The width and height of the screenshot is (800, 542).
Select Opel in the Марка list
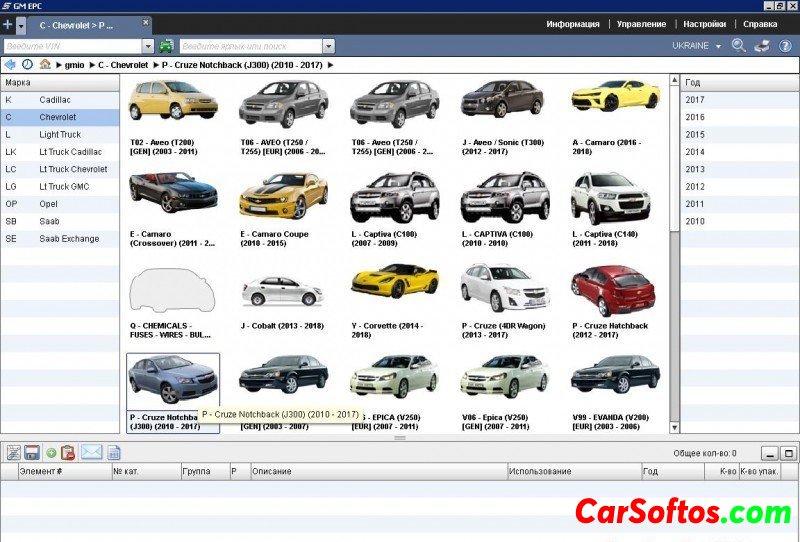(48, 204)
